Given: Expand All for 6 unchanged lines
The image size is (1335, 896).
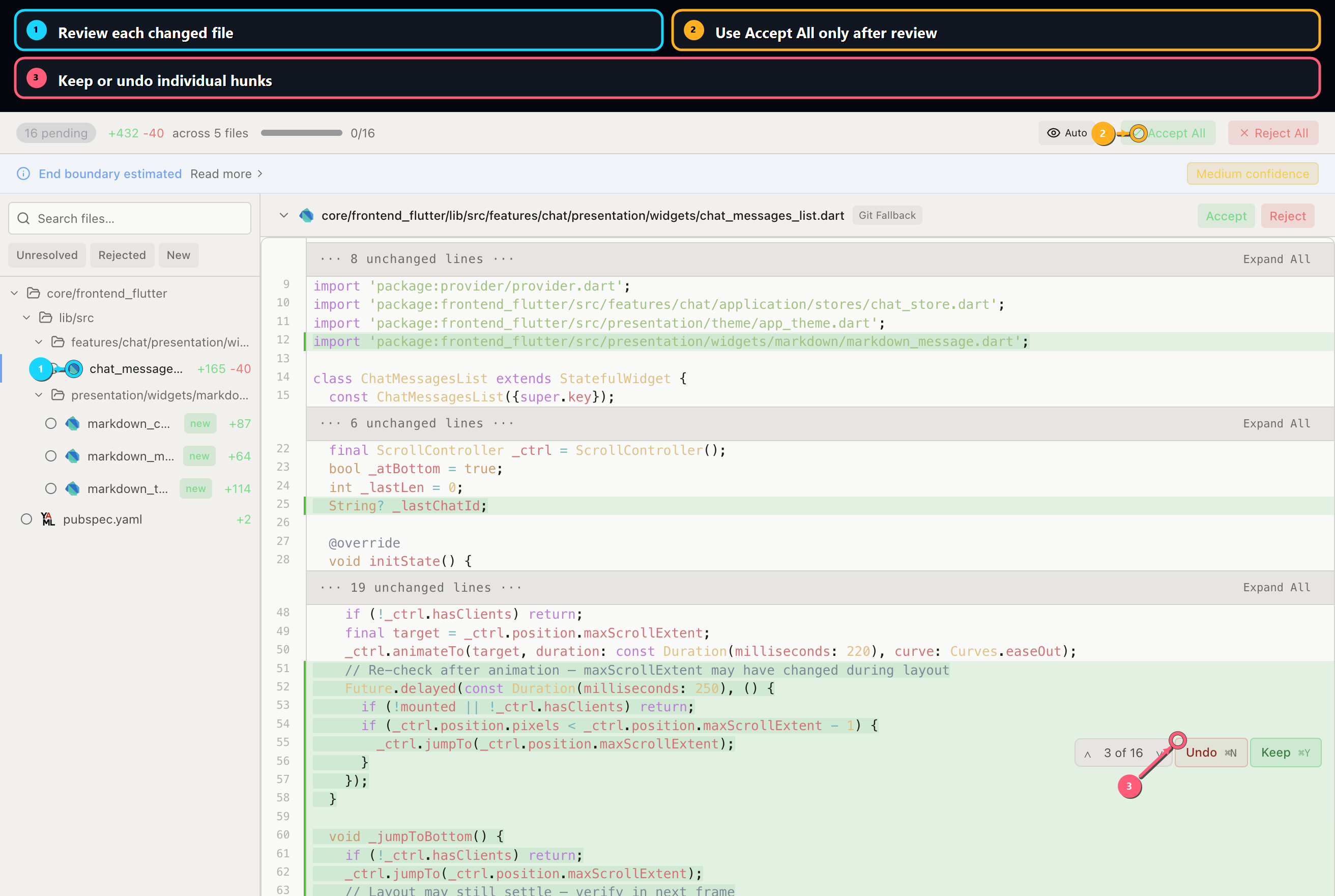Looking at the screenshot, I should [x=1276, y=423].
